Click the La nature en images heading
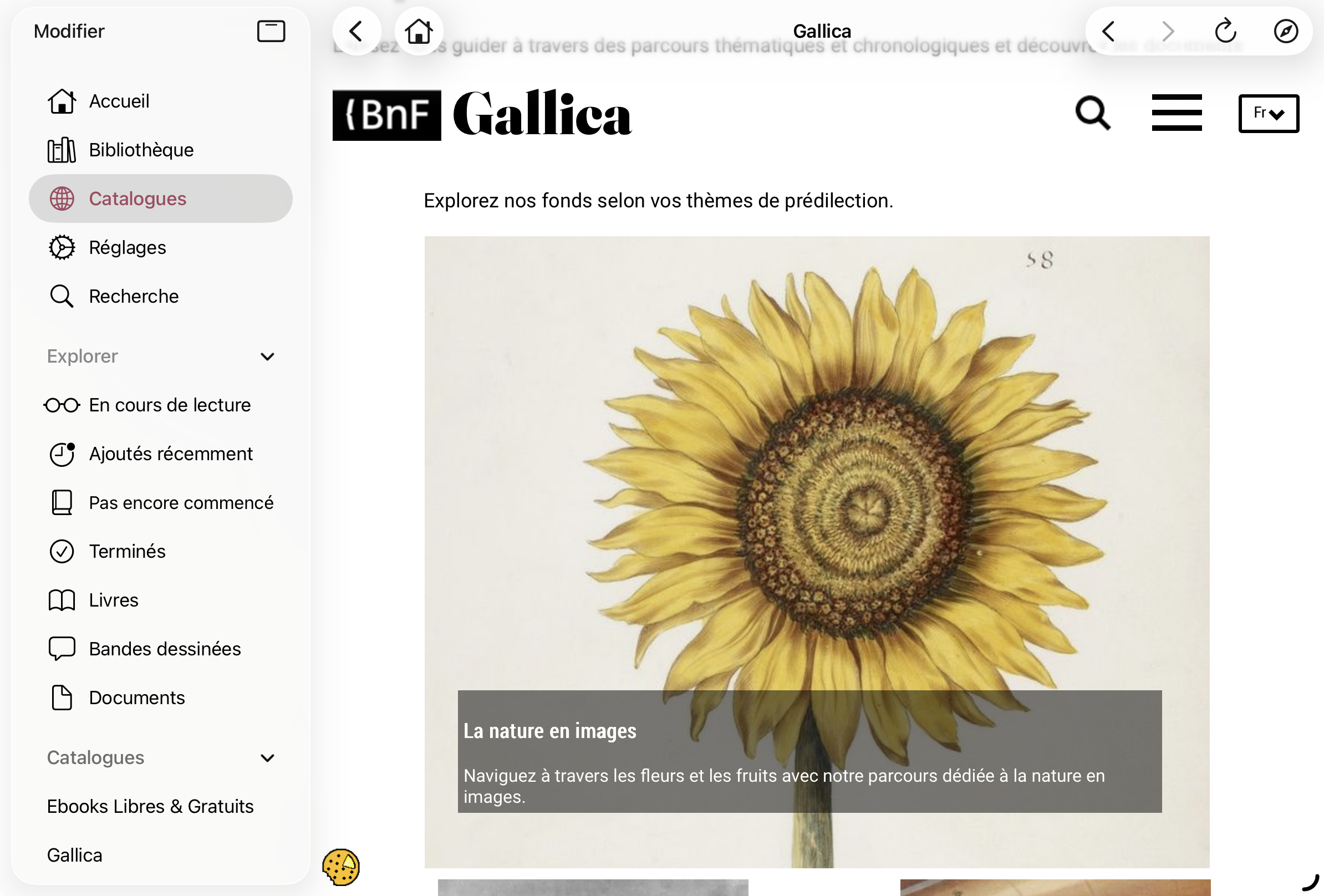The width and height of the screenshot is (1324, 896). click(x=550, y=731)
